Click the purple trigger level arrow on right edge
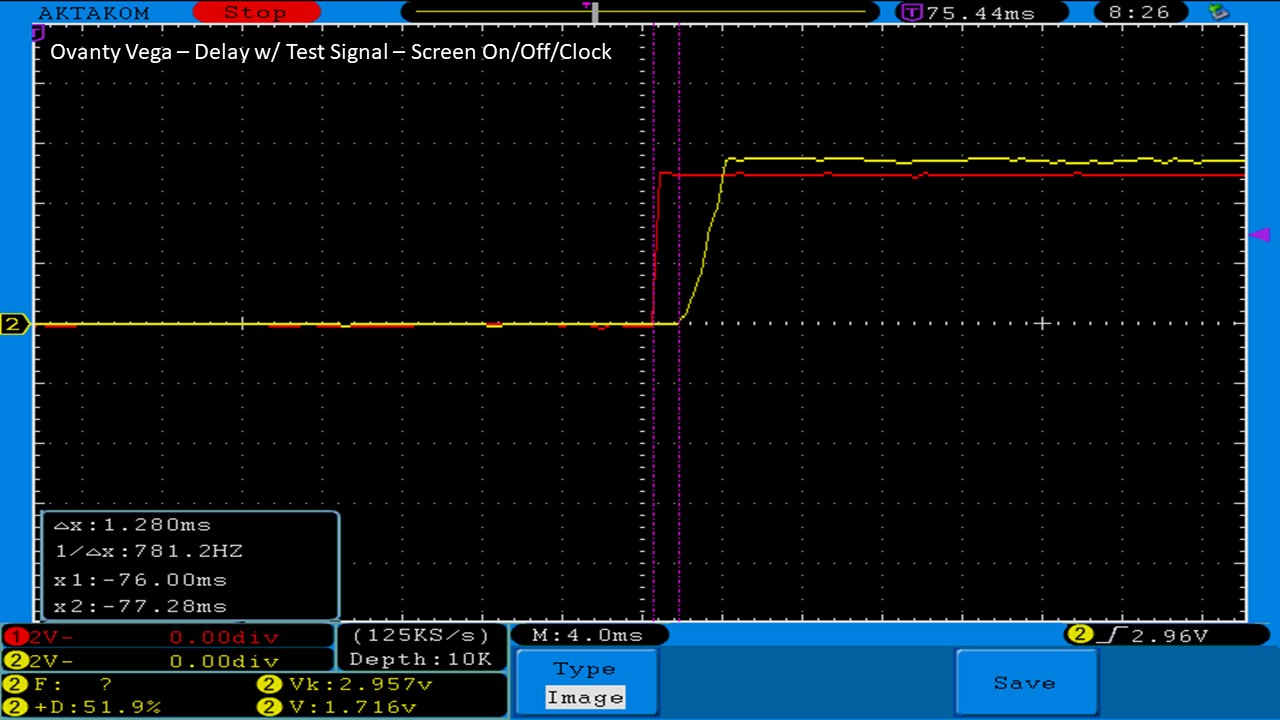This screenshot has height=720, width=1280. pyautogui.click(x=1260, y=235)
